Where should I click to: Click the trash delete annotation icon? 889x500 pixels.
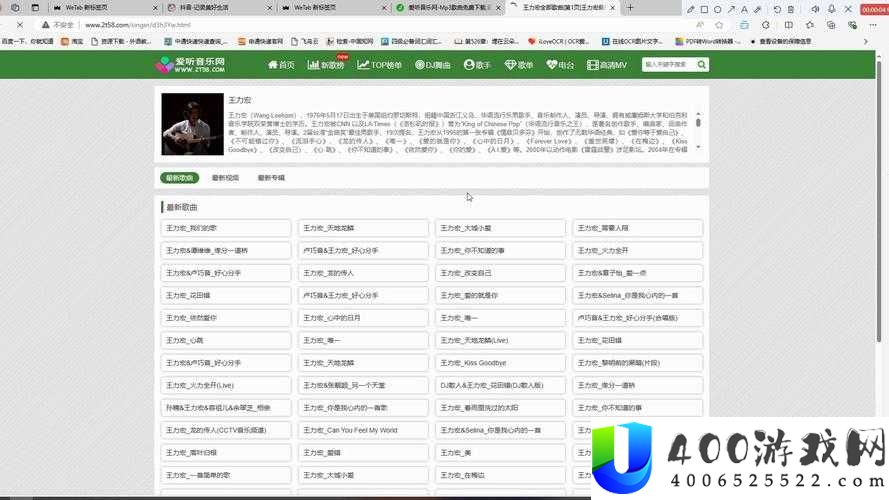coord(791,9)
